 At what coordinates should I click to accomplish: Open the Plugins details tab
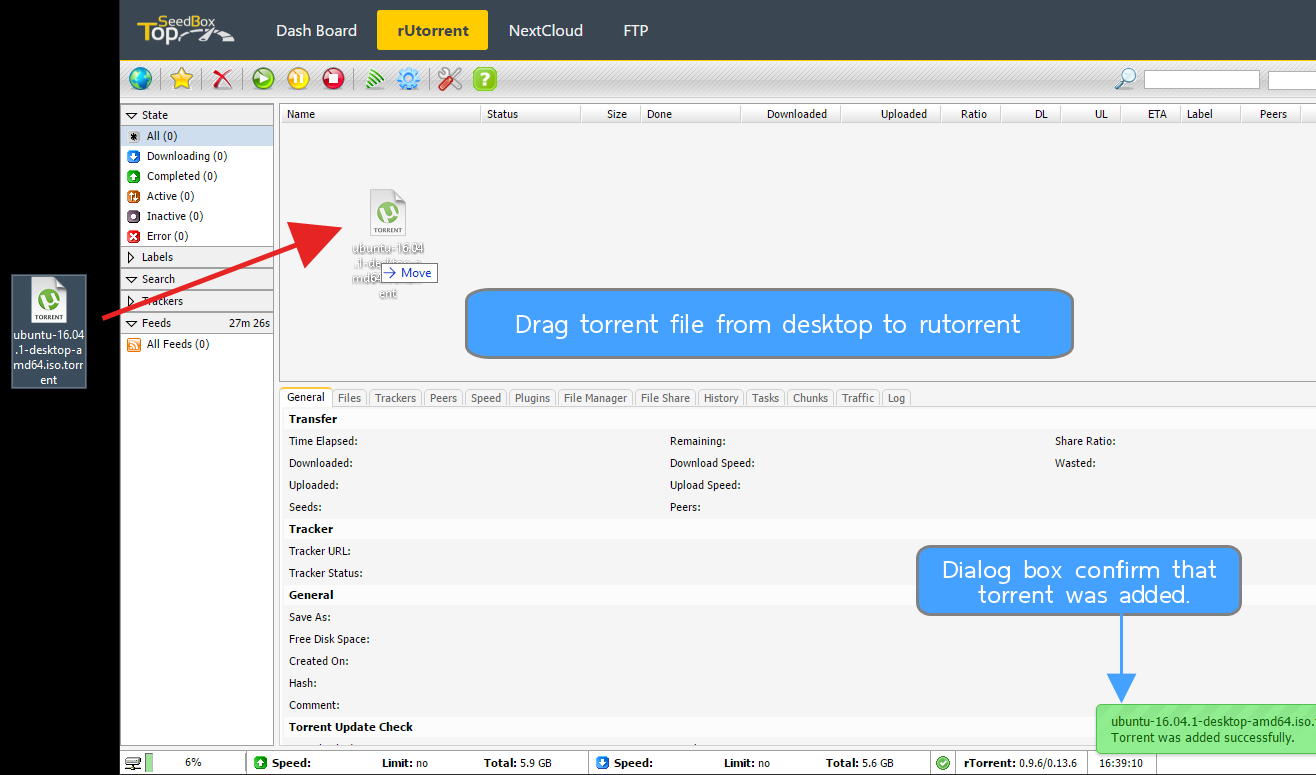(x=532, y=398)
